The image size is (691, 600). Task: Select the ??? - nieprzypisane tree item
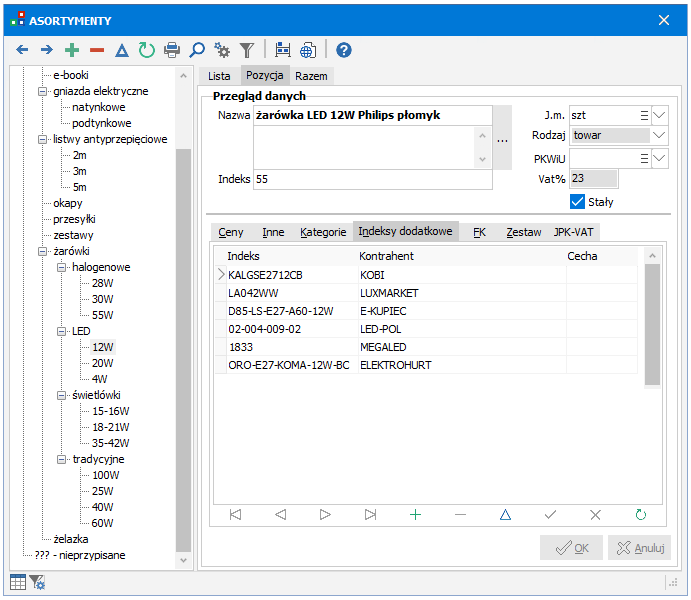[x=80, y=555]
